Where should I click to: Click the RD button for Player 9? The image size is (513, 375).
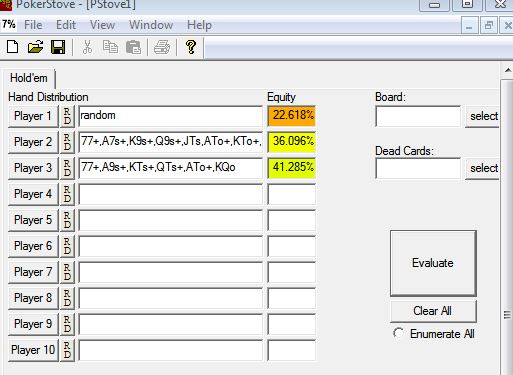67,324
